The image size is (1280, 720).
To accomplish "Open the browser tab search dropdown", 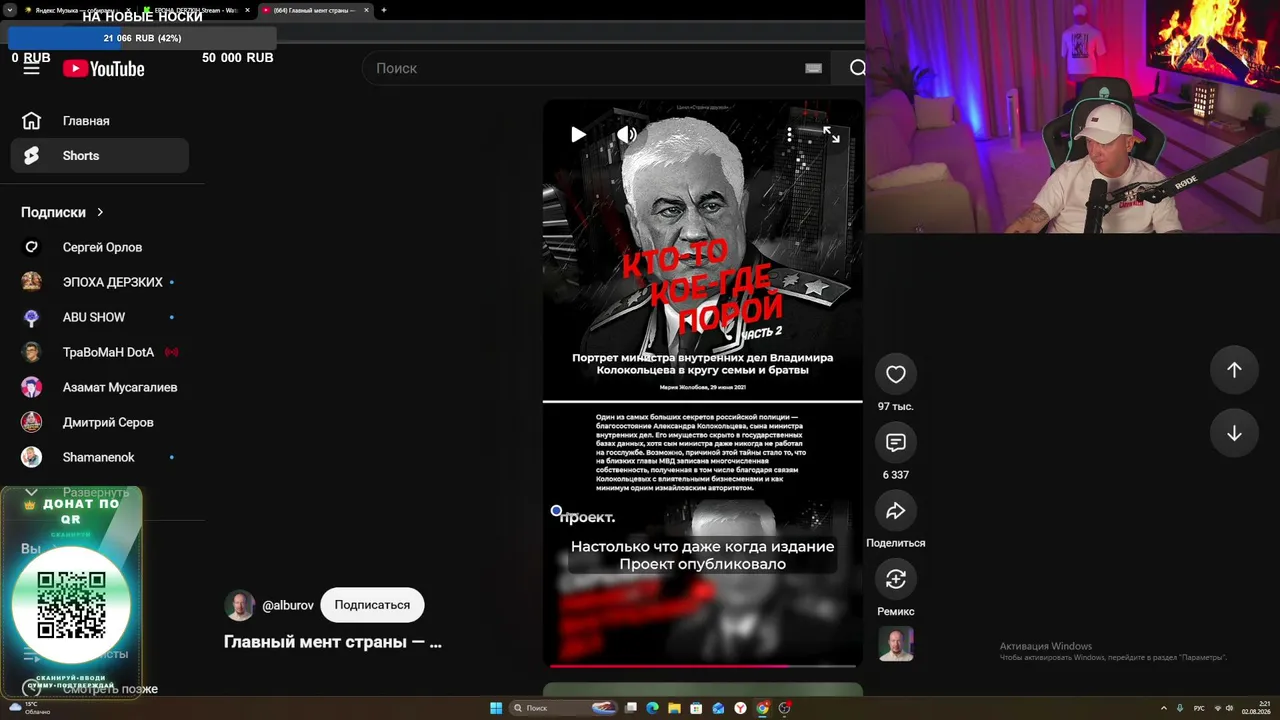I will click(x=10, y=10).
